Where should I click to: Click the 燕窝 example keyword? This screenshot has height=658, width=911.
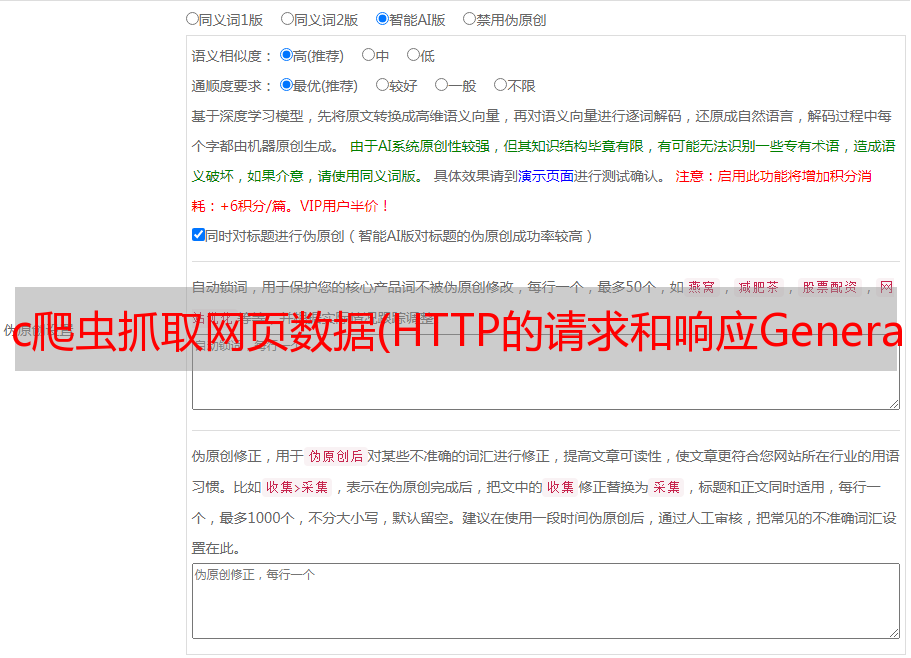[x=701, y=287]
